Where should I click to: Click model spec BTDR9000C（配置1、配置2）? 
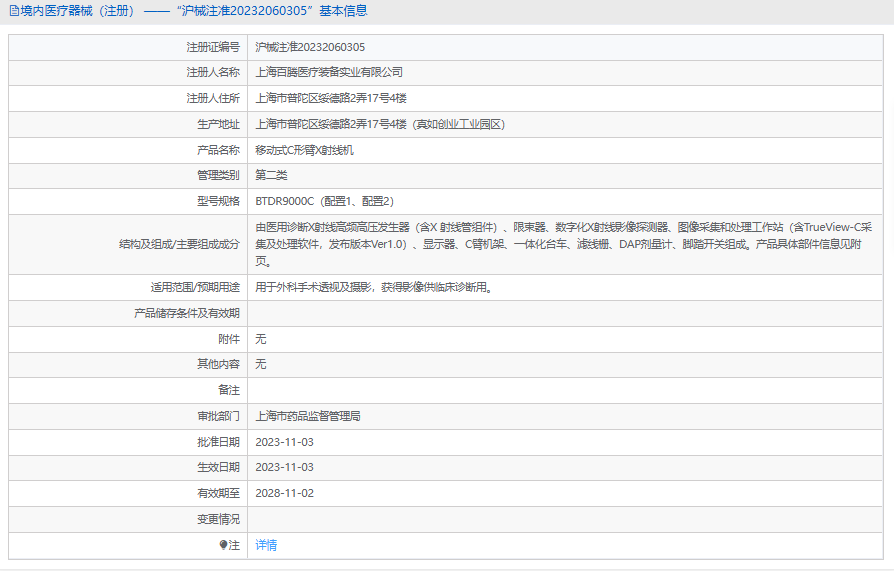[x=324, y=201]
